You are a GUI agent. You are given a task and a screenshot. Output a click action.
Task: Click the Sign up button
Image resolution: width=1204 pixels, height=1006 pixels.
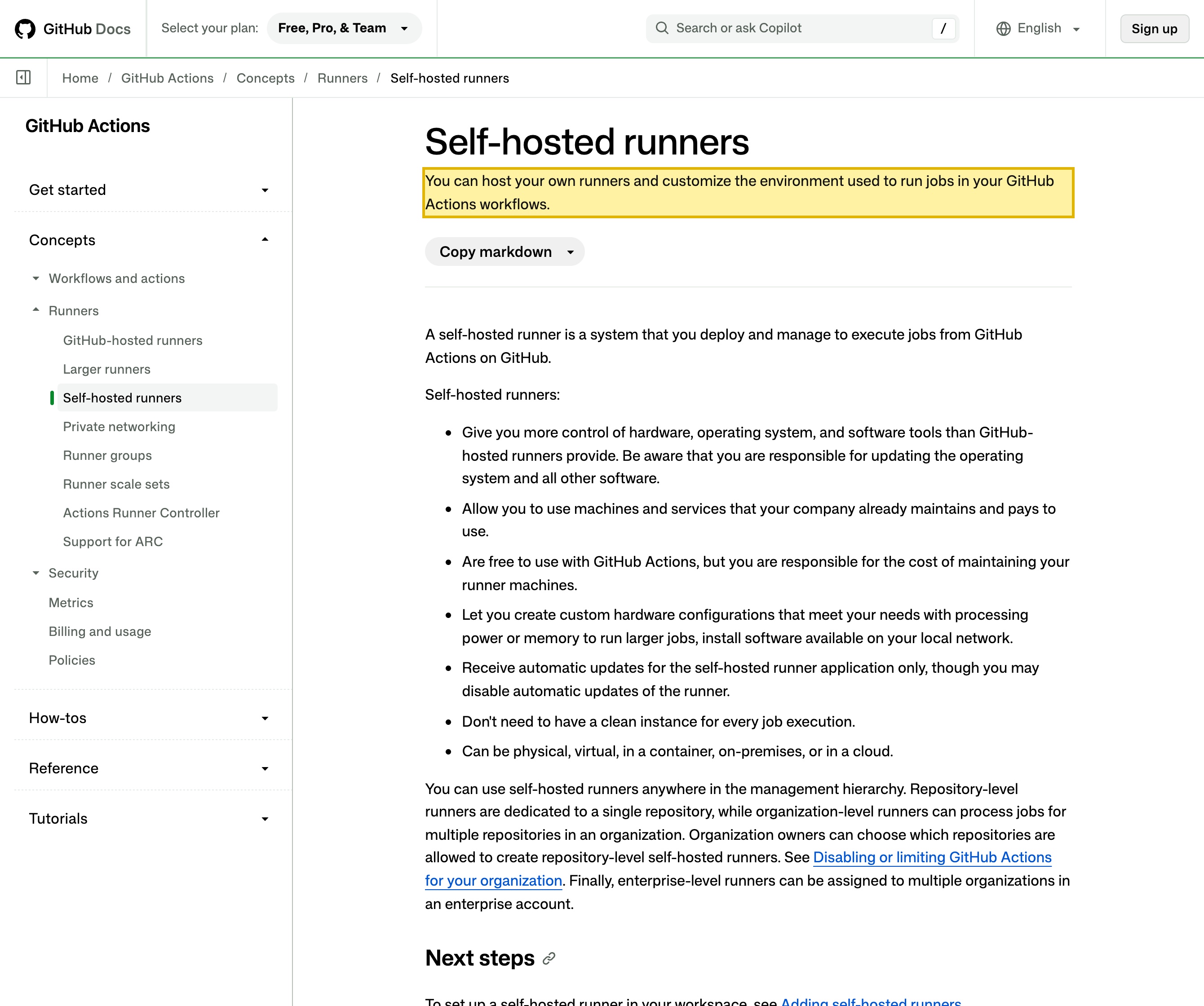[1154, 29]
